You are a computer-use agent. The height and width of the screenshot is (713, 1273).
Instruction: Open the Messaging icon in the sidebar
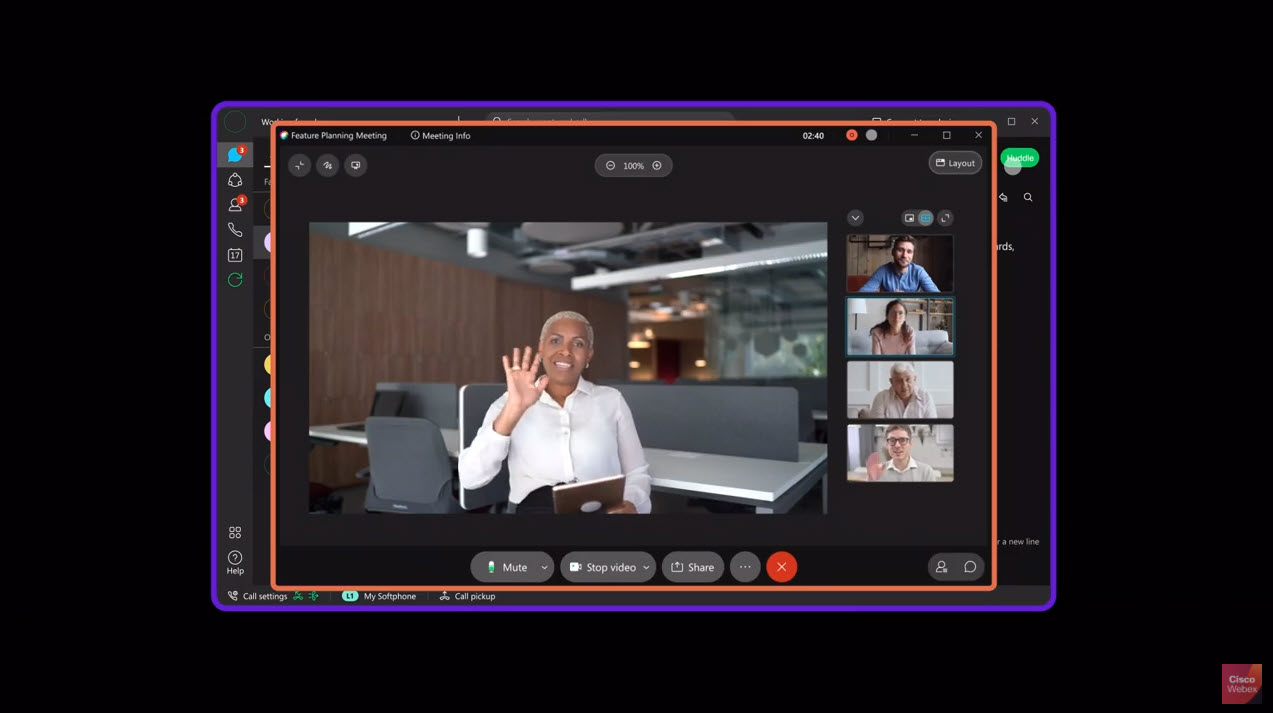[235, 155]
